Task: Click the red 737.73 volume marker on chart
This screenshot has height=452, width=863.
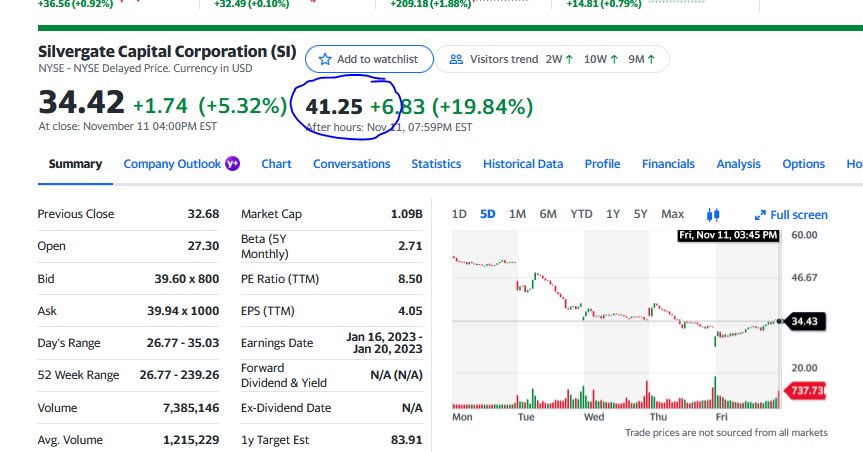Action: pos(806,391)
